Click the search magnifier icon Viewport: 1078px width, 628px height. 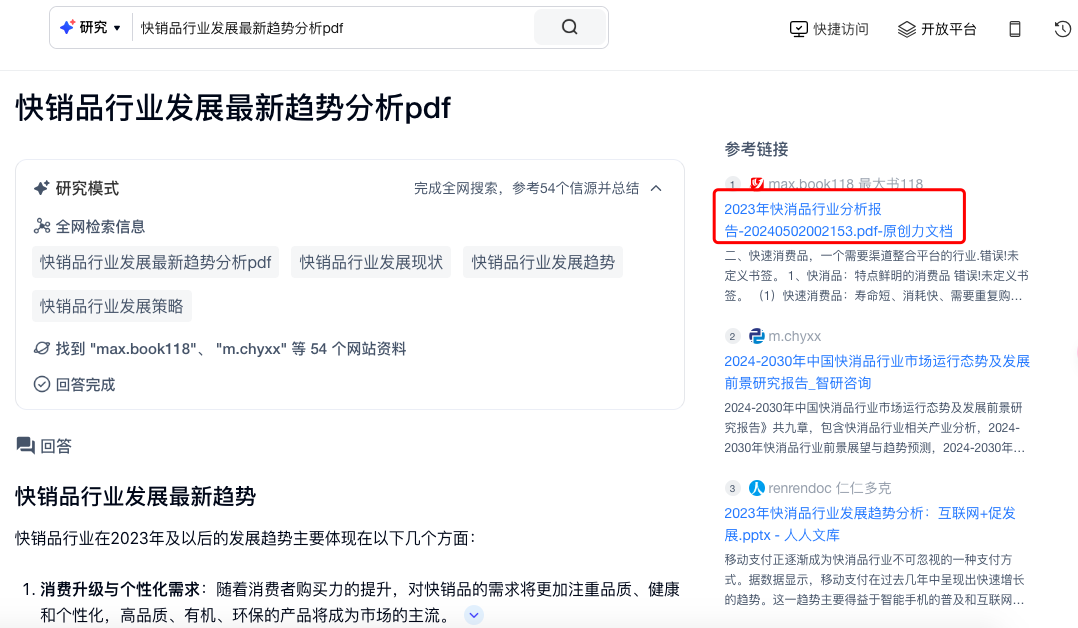point(569,27)
